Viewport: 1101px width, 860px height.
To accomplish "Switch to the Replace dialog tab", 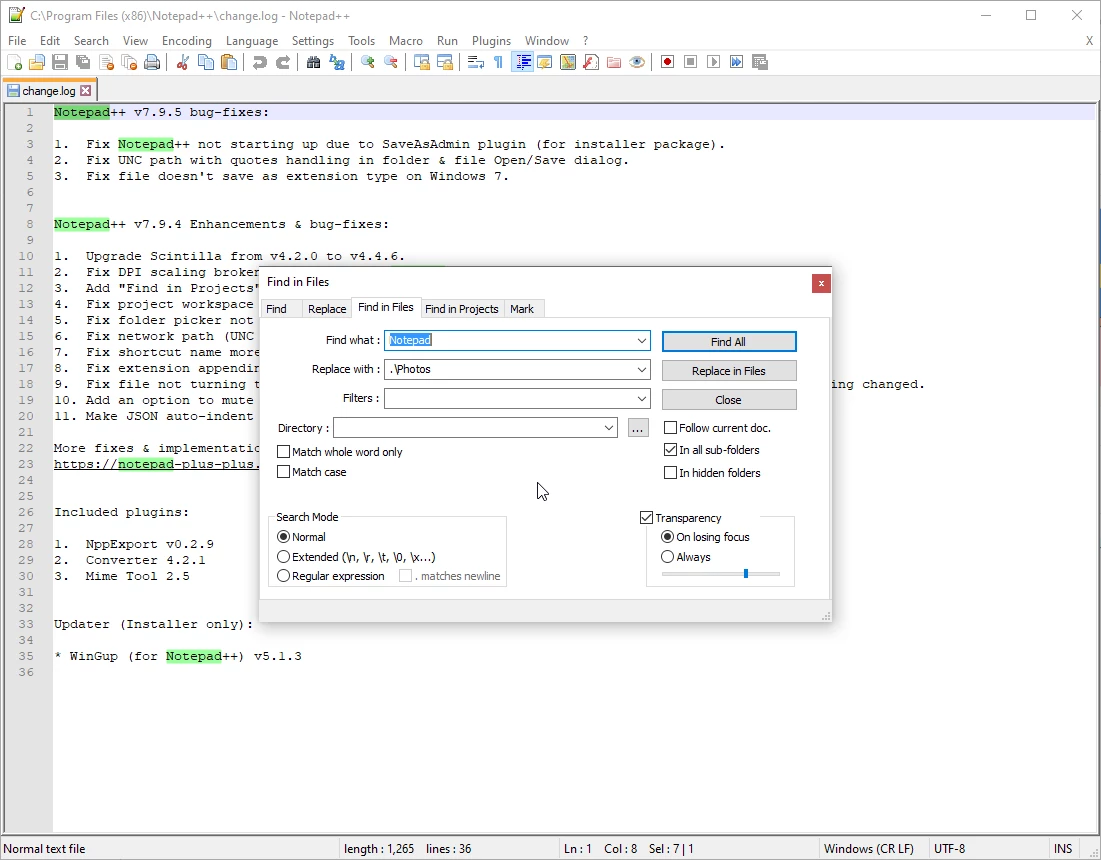I will [x=327, y=309].
